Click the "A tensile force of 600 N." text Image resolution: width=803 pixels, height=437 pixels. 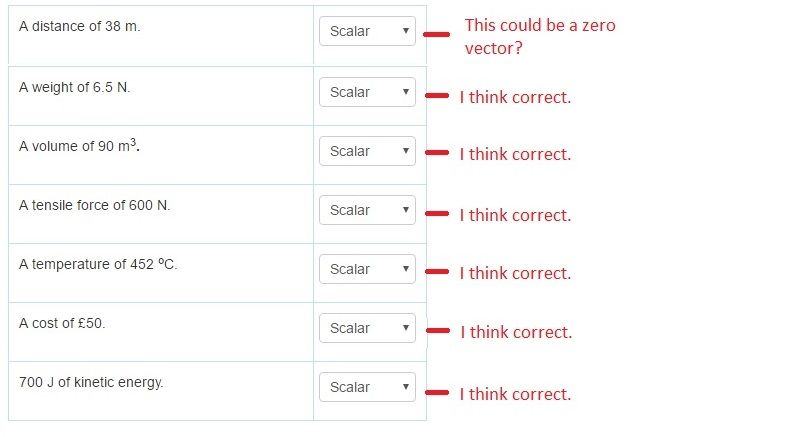pos(95,205)
